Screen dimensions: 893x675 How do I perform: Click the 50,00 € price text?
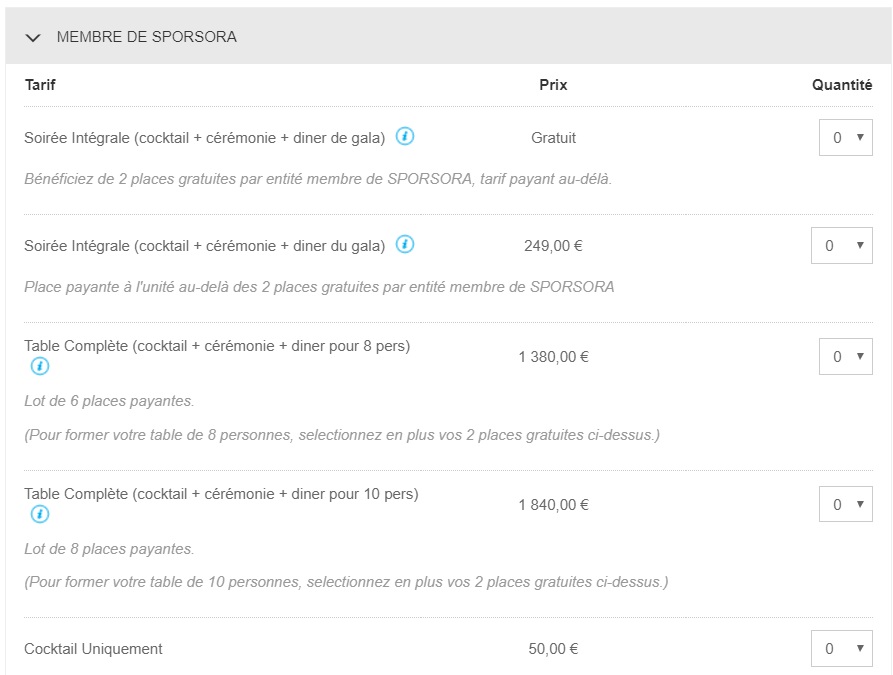(x=553, y=649)
